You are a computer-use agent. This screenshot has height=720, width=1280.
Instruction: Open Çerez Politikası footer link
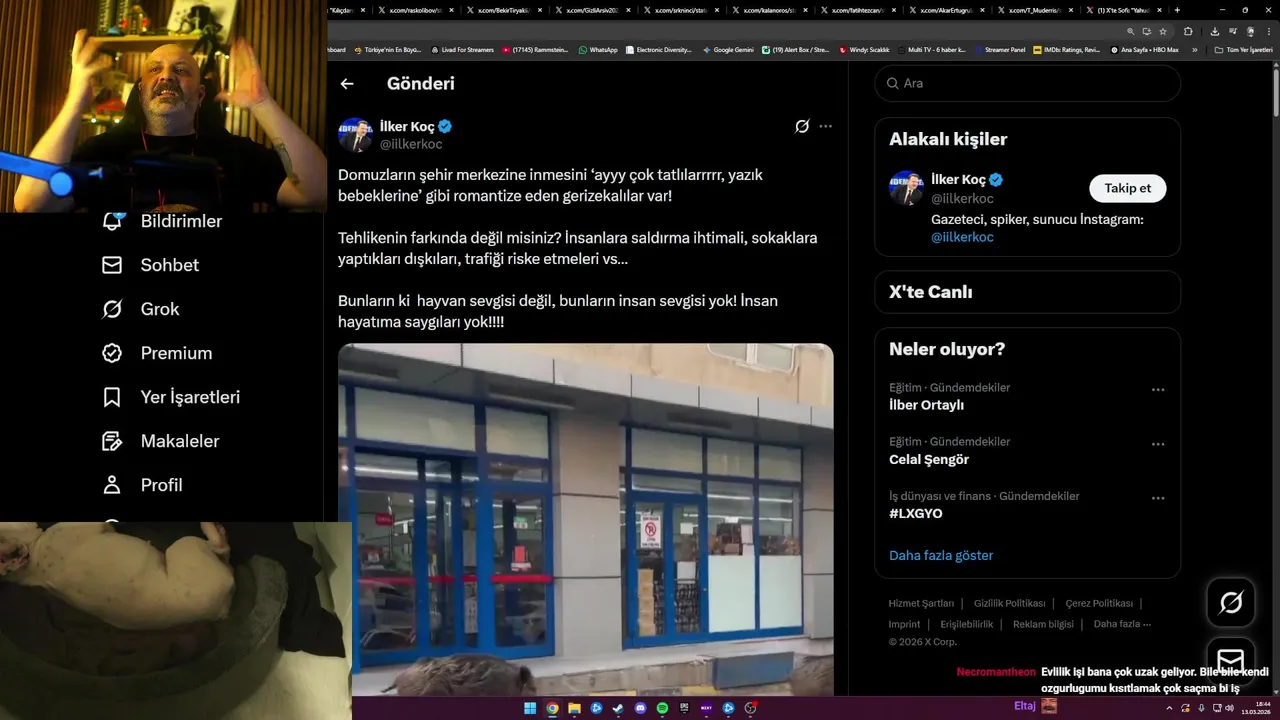1099,603
